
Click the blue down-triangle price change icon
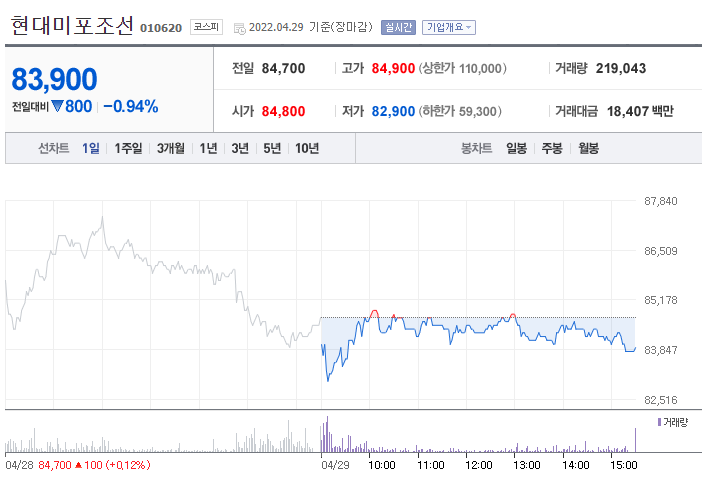pos(57,106)
